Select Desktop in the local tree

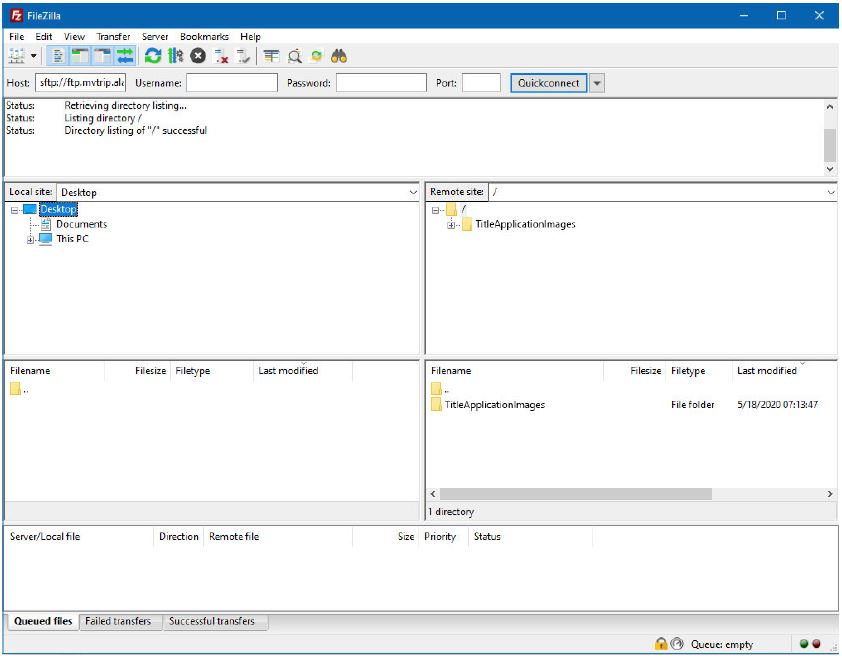click(x=59, y=209)
